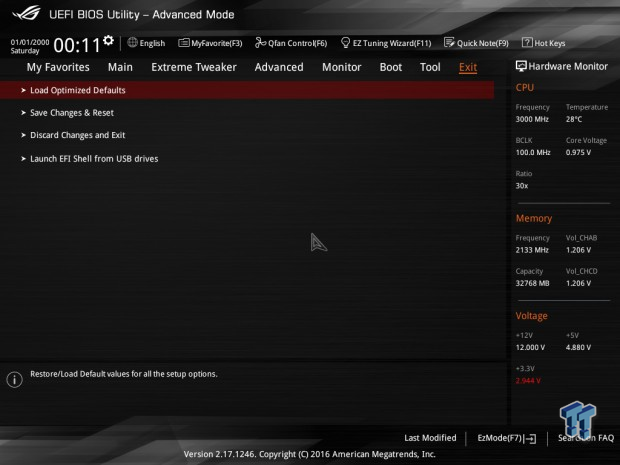This screenshot has height=465, width=620.
Task: Click CPU temperature value 28°C
Action: tap(574, 119)
